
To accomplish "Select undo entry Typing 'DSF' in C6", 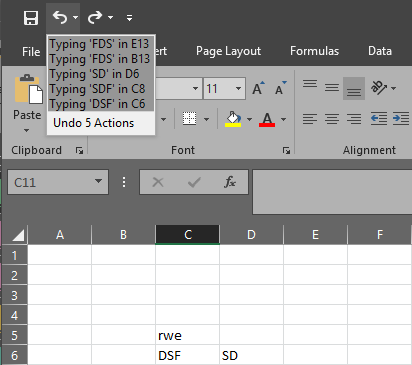I will click(x=101, y=104).
